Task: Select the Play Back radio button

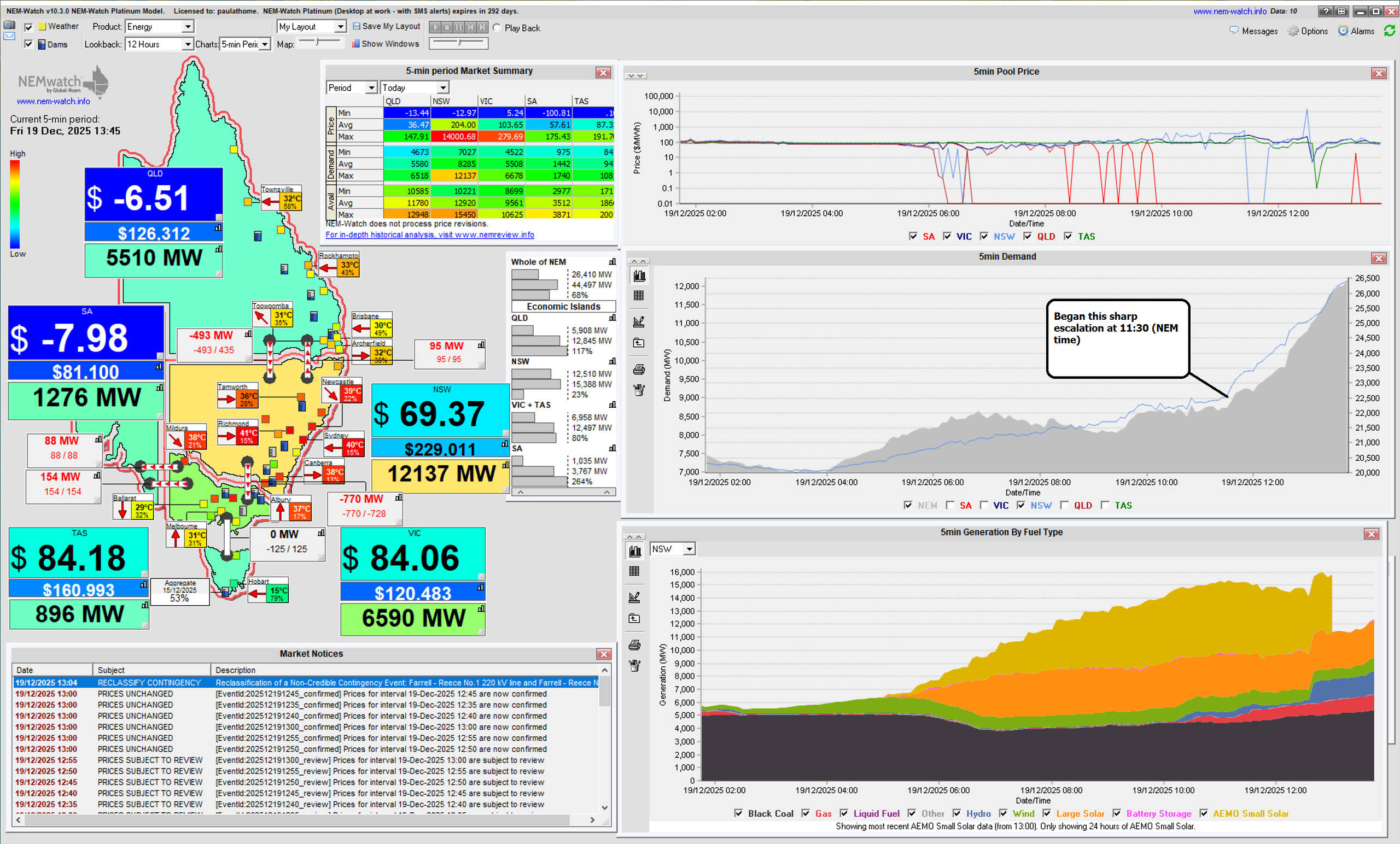Action: (497, 28)
